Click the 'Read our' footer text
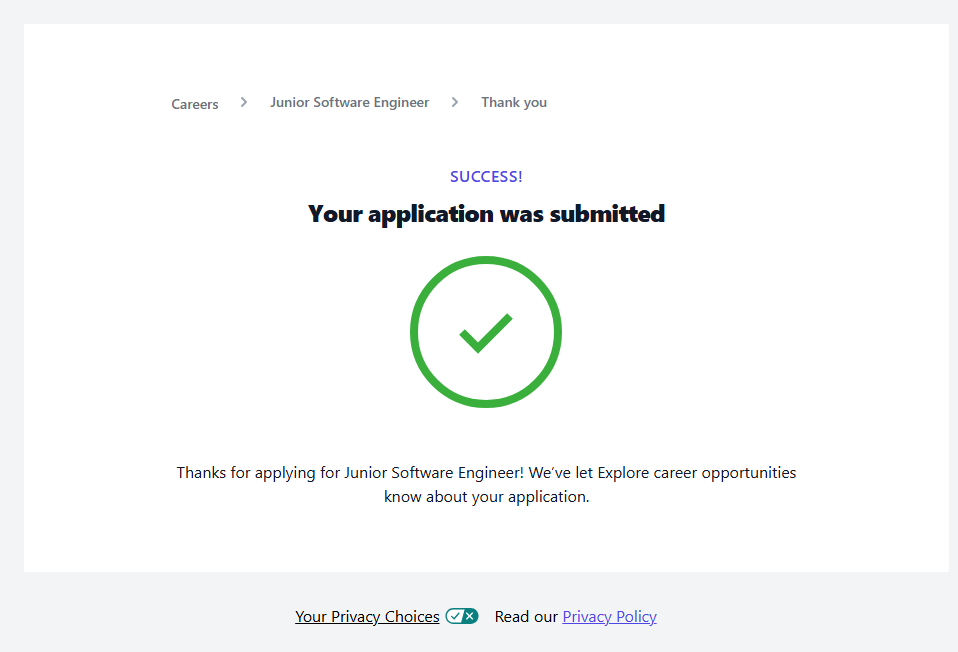 pyautogui.click(x=526, y=616)
